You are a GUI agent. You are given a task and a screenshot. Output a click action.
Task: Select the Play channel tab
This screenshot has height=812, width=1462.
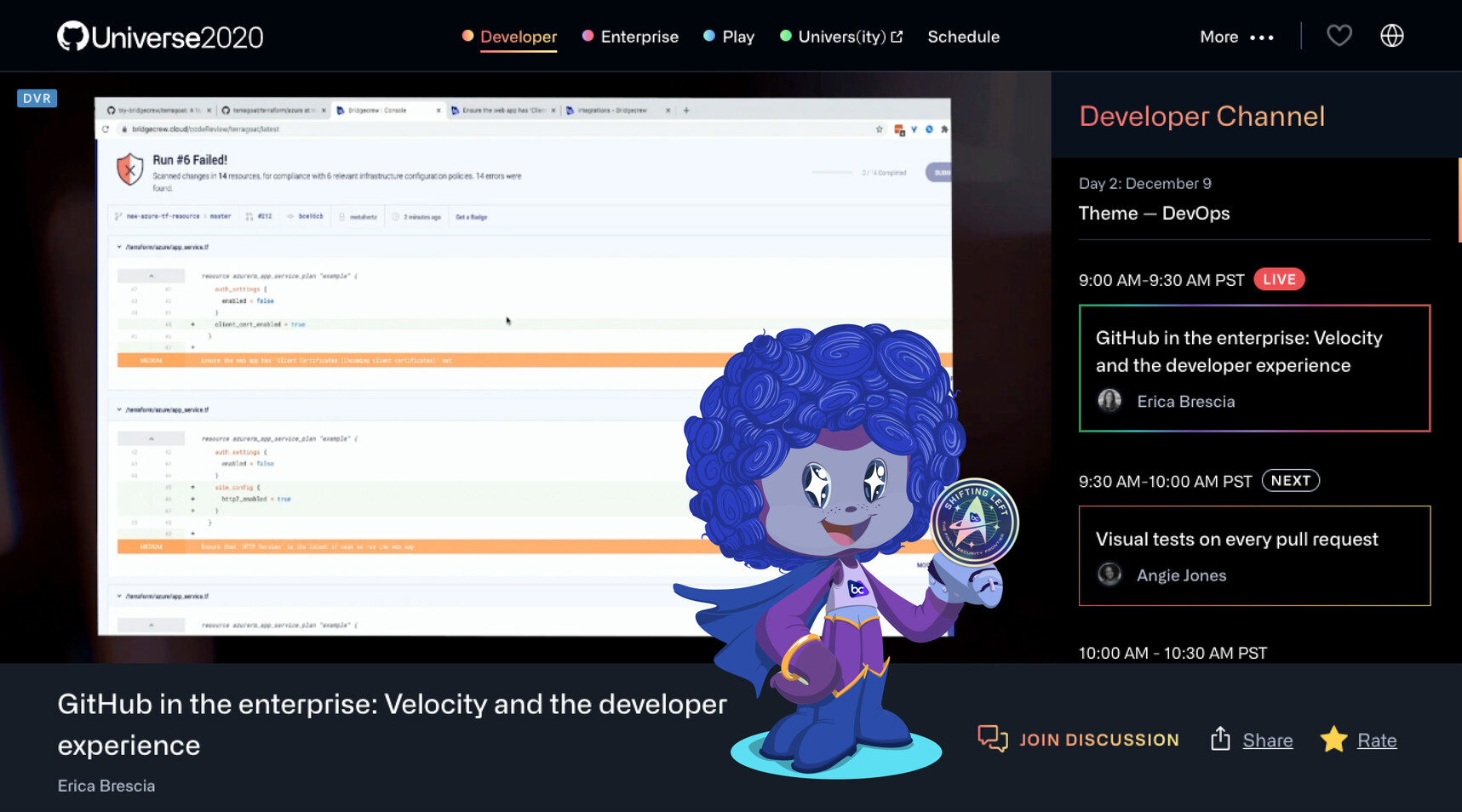tap(737, 37)
